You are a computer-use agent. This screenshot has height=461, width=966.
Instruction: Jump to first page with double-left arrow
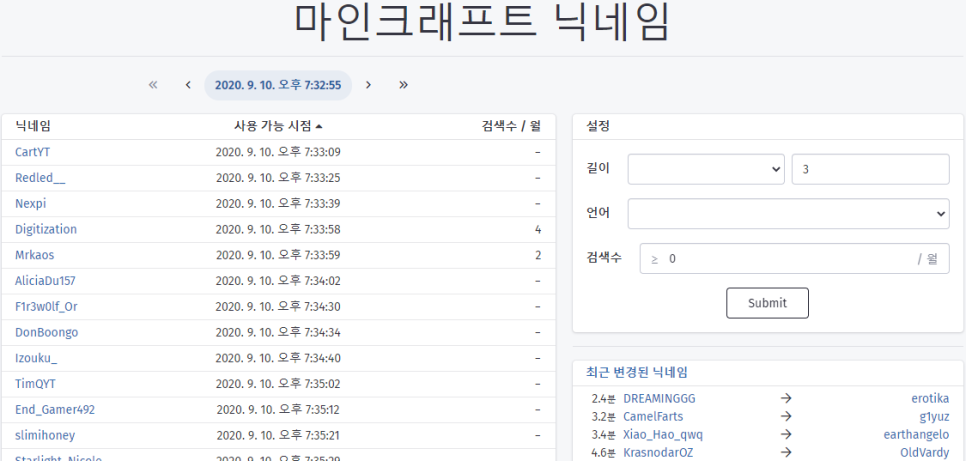[153, 84]
